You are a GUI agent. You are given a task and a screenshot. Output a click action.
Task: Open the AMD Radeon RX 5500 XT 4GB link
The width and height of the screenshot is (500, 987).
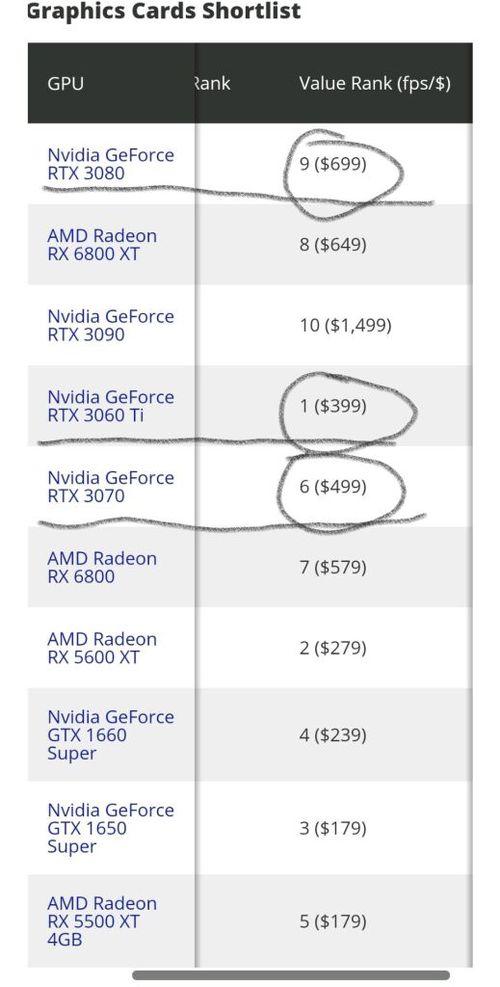(x=102, y=921)
